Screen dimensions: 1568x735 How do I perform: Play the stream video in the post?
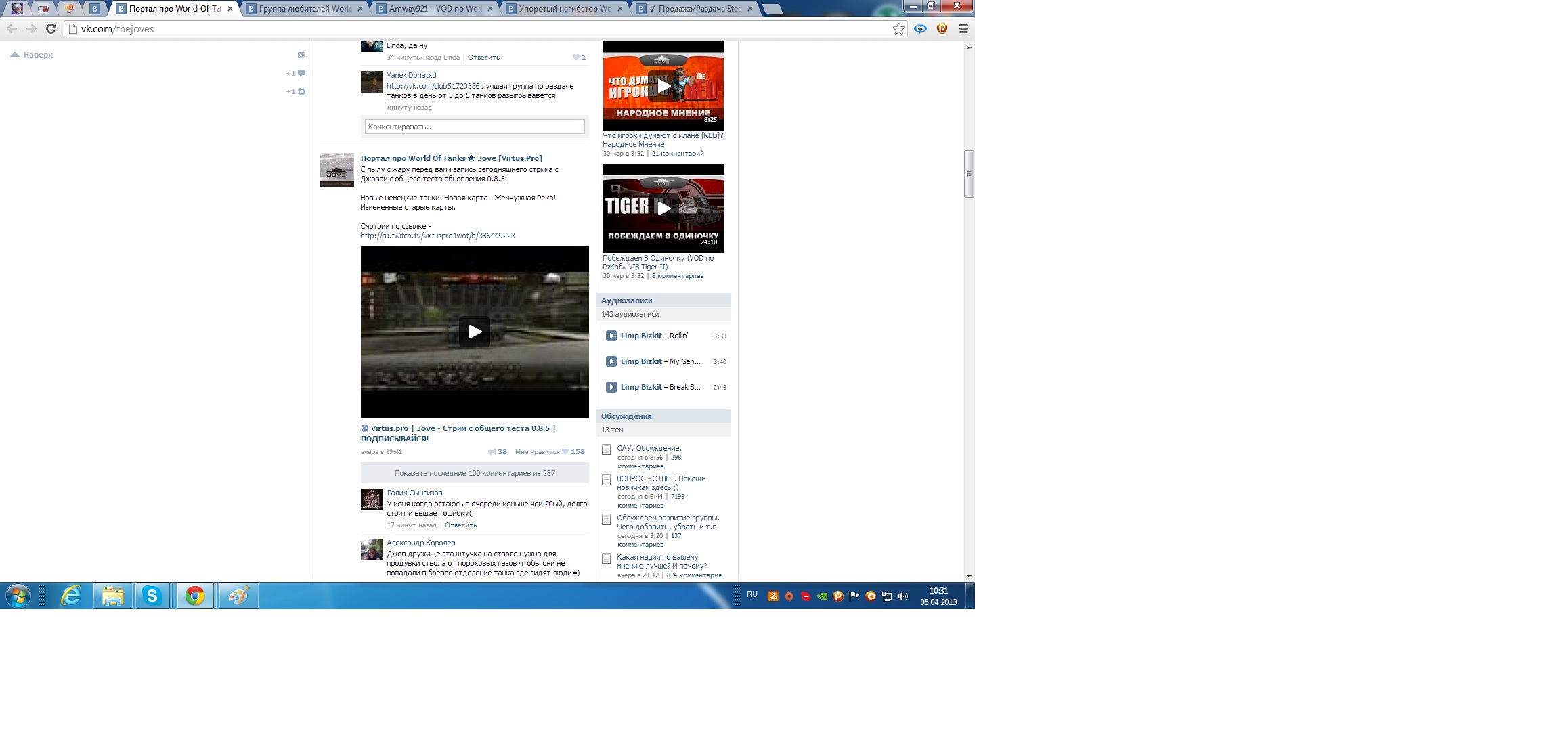pyautogui.click(x=475, y=332)
